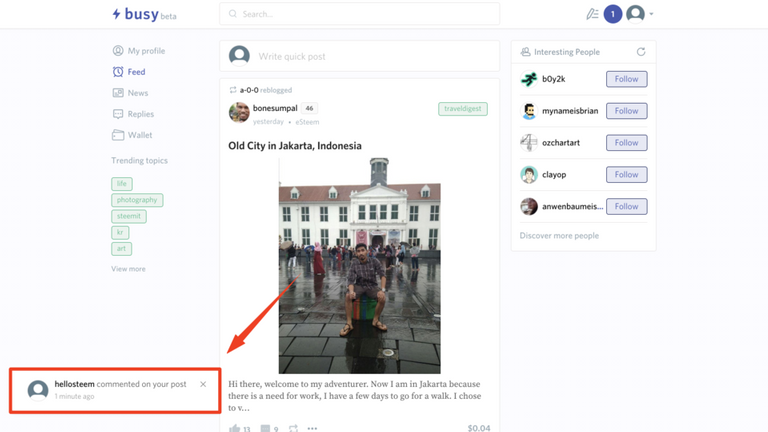The height and width of the screenshot is (432, 768).
Task: Select the life trending topic tag
Action: 122,184
